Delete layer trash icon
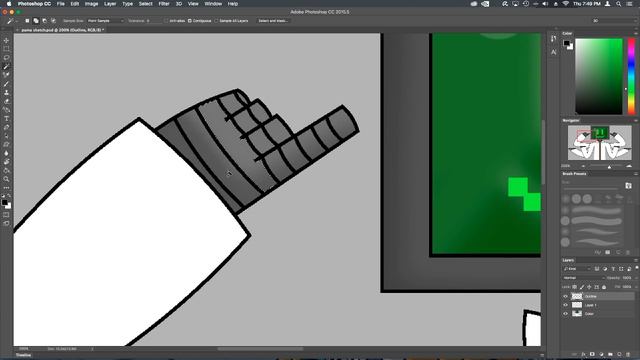Screen dimensions: 640x360 click(x=628, y=354)
